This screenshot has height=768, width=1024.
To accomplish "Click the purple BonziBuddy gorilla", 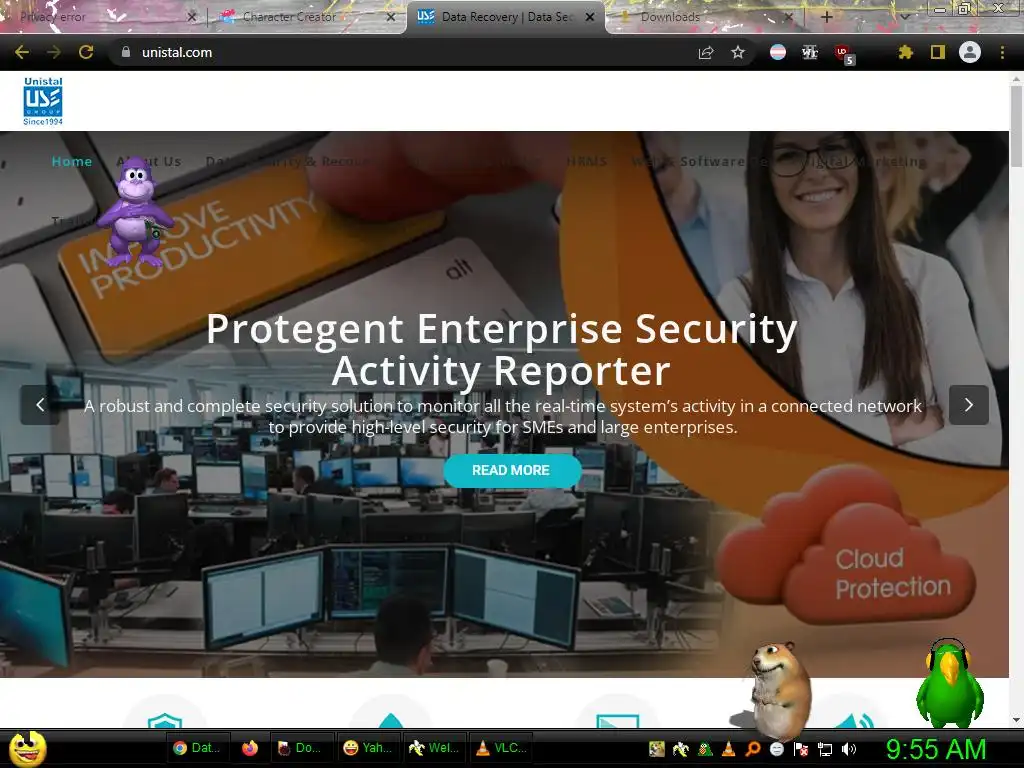I will 135,212.
